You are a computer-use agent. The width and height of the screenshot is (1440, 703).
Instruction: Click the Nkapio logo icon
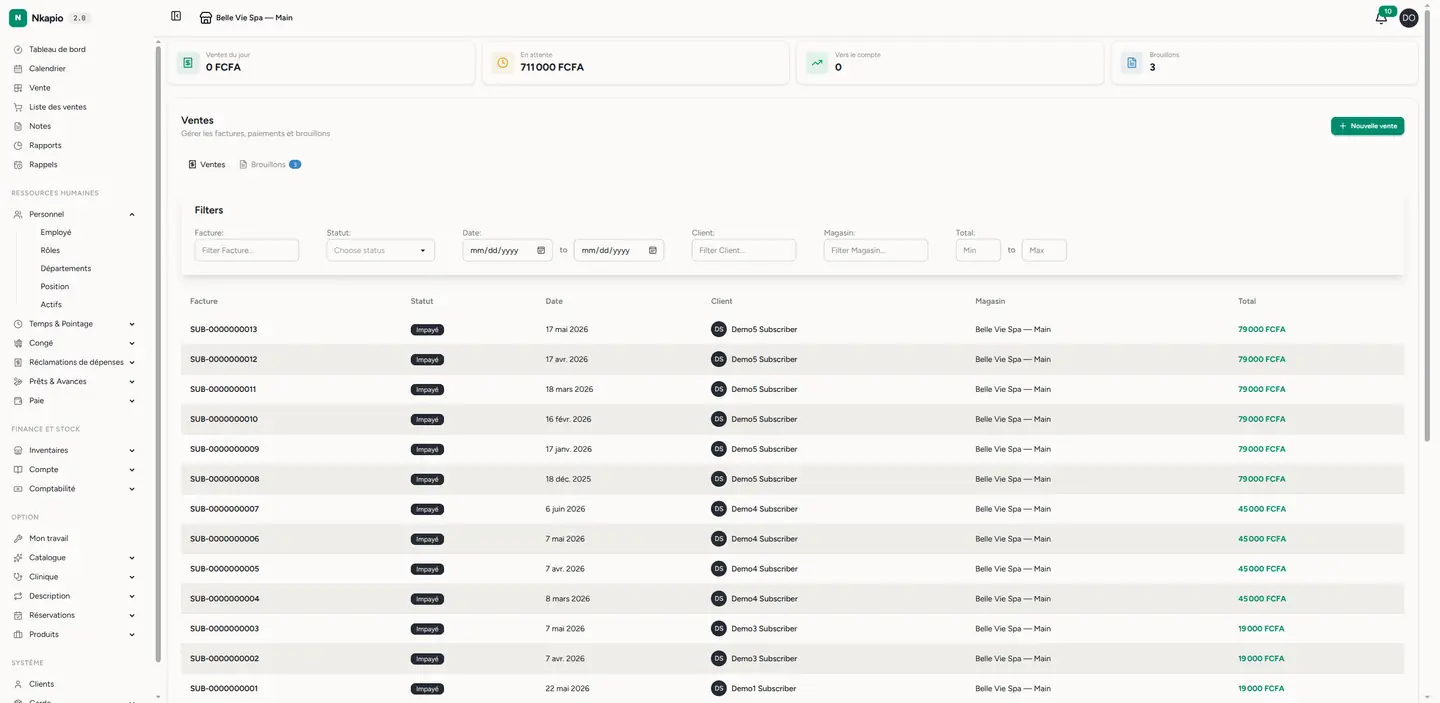[18, 18]
